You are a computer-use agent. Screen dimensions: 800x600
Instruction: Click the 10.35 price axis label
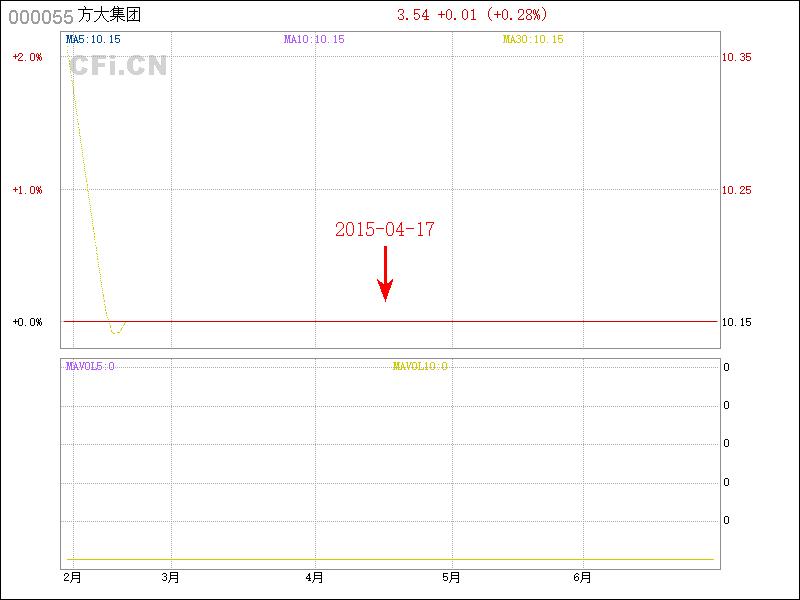(736, 57)
